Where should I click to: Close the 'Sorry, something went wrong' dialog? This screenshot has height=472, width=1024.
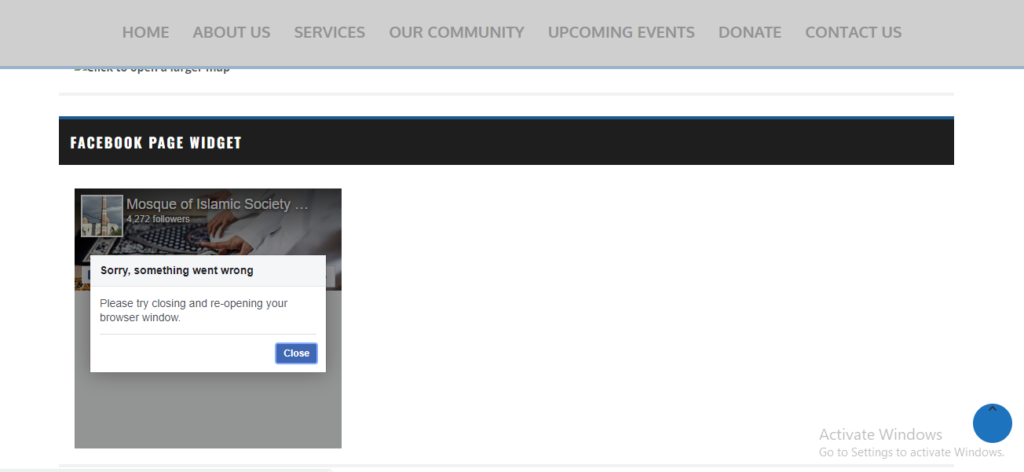296,353
